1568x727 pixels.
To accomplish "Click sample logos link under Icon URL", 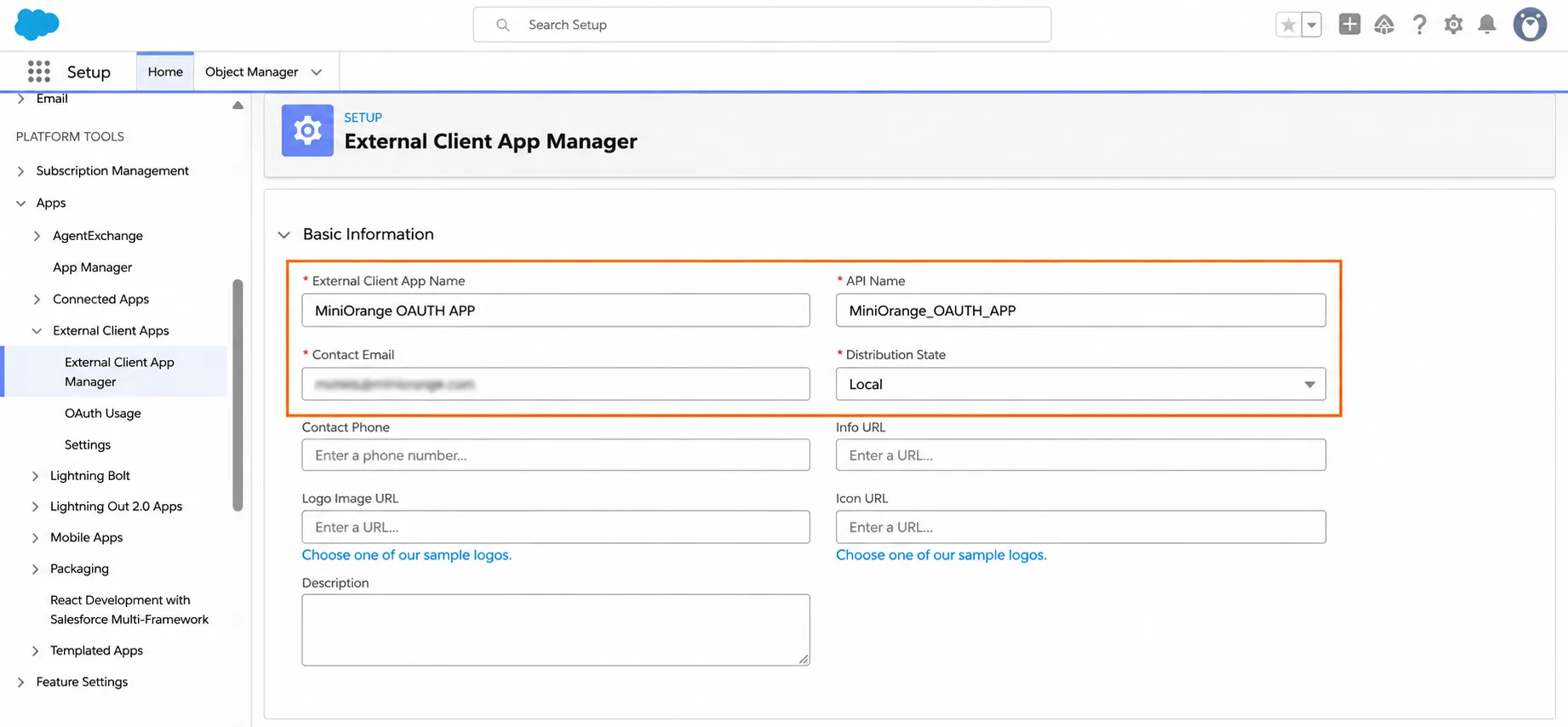I will pyautogui.click(x=941, y=555).
